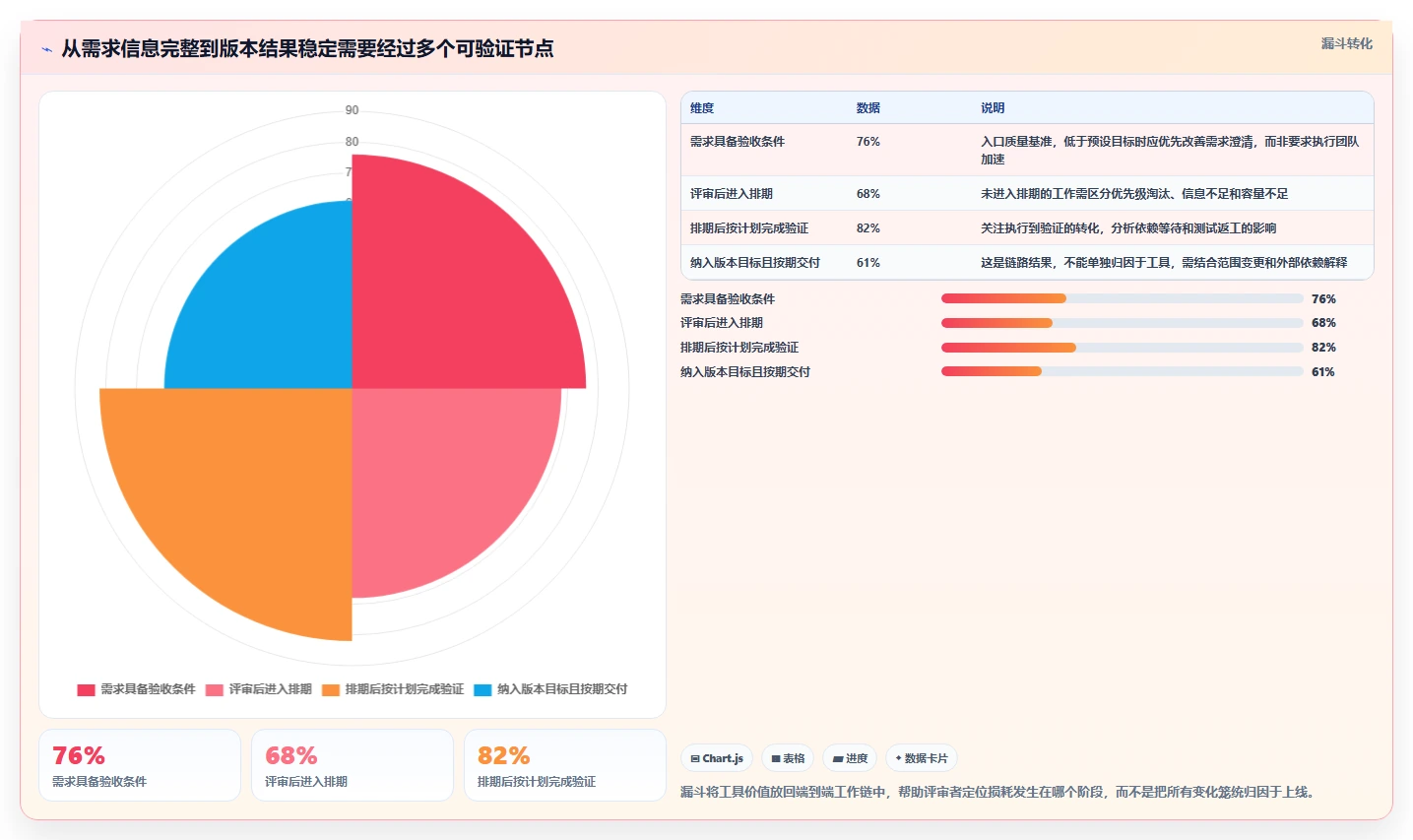The image size is (1413, 840).
Task: Click the 漏斗转化 tag label
Action: pos(1346,43)
